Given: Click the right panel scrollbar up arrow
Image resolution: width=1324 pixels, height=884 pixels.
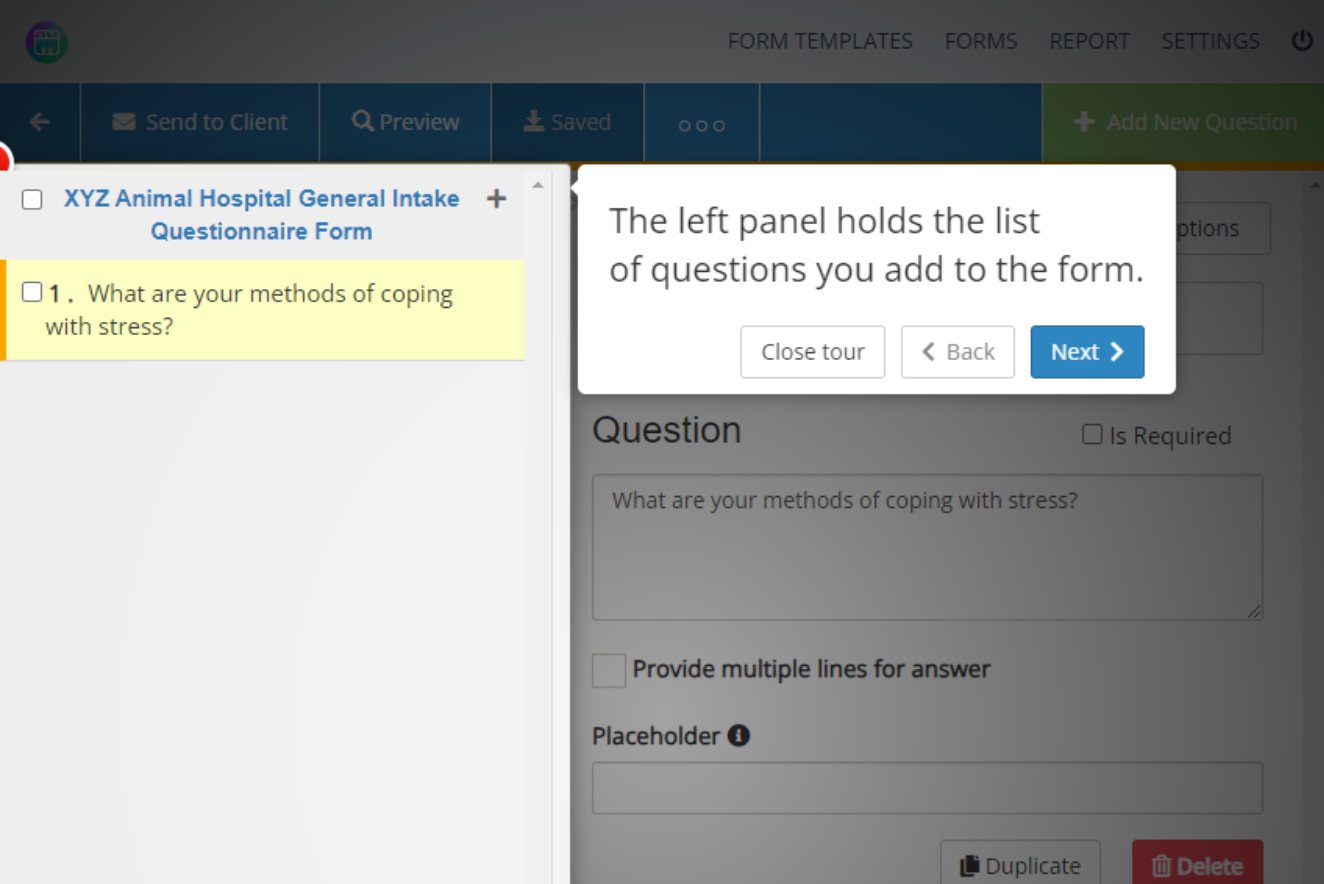Looking at the screenshot, I should pos(1316,183).
